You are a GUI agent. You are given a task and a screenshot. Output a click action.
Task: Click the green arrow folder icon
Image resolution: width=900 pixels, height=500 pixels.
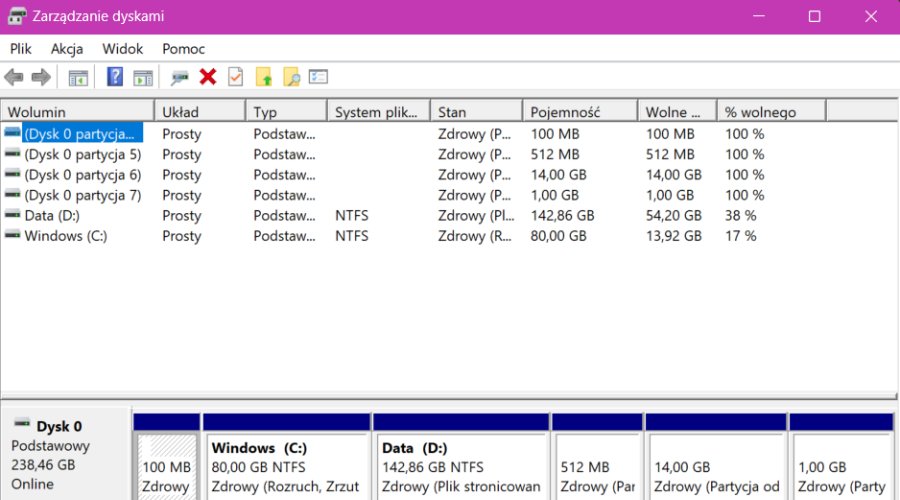click(264, 77)
